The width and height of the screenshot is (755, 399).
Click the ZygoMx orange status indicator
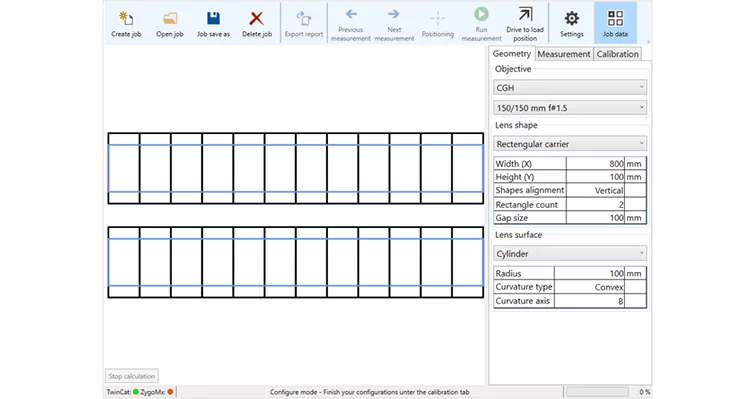(x=170, y=392)
